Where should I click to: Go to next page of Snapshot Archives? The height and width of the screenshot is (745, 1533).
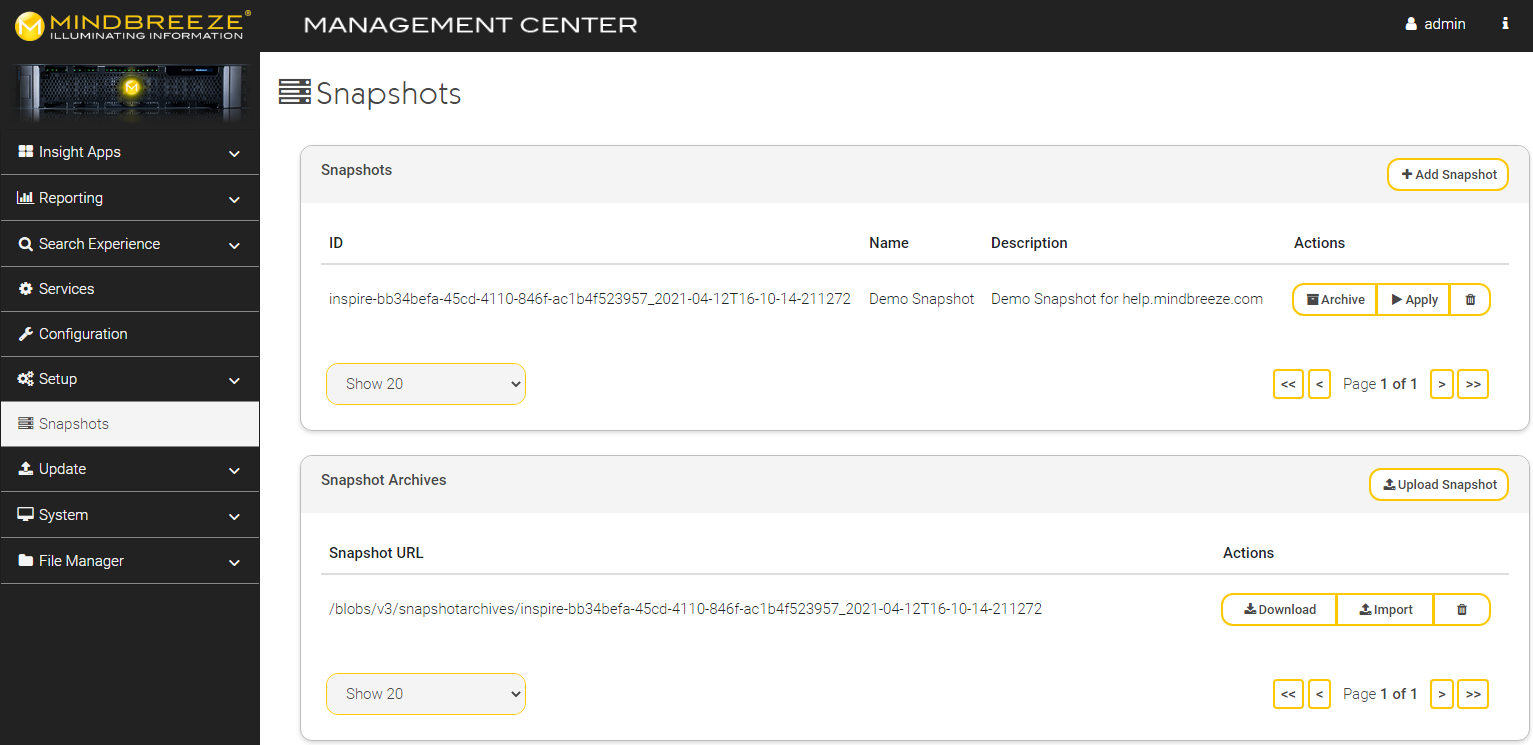point(1441,694)
